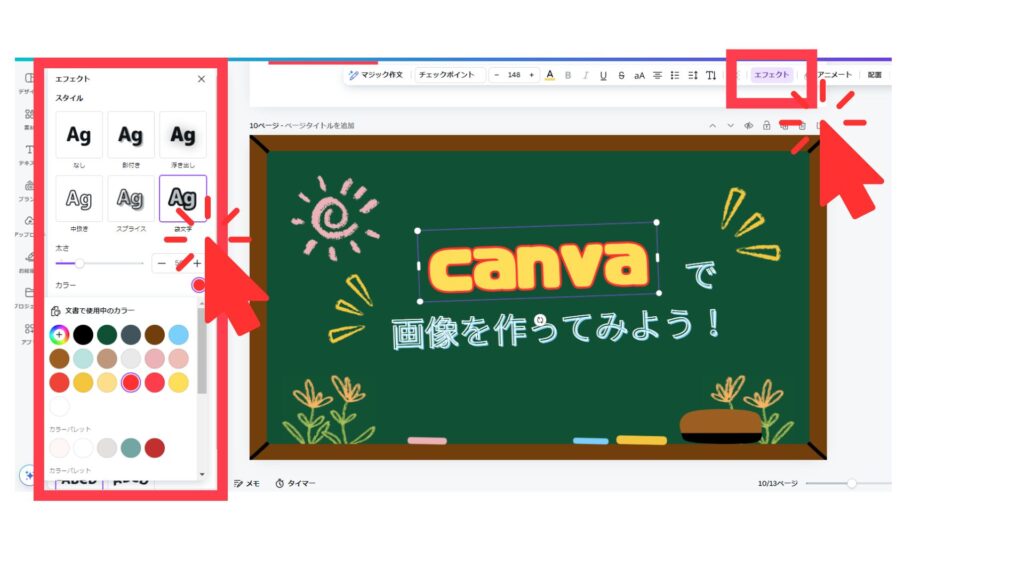Move the page down with the down chevron
Viewport: 1024px width, 576px height.
coord(730,125)
